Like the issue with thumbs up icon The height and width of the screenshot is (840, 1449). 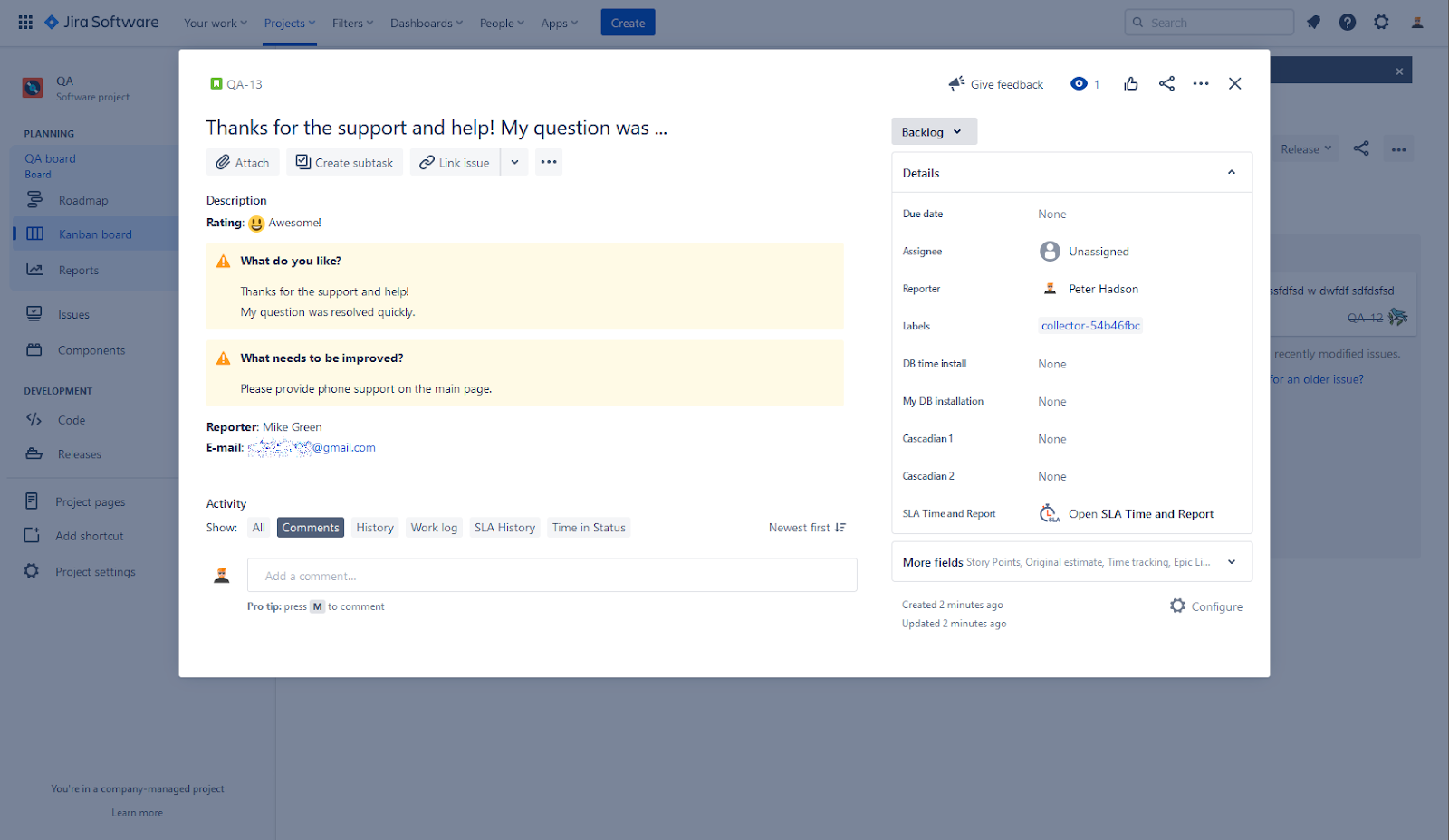coord(1130,83)
